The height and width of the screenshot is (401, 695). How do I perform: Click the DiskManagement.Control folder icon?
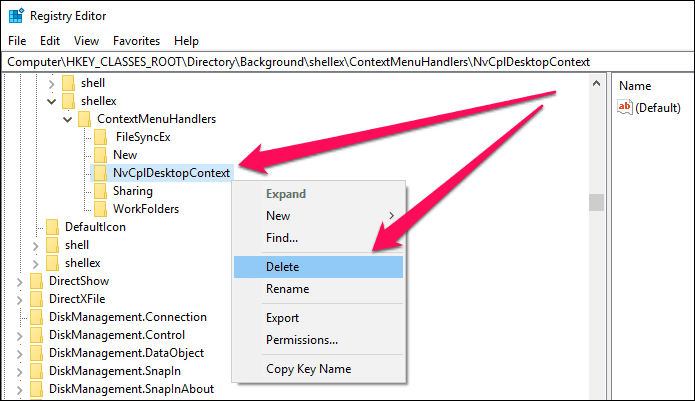point(36,335)
